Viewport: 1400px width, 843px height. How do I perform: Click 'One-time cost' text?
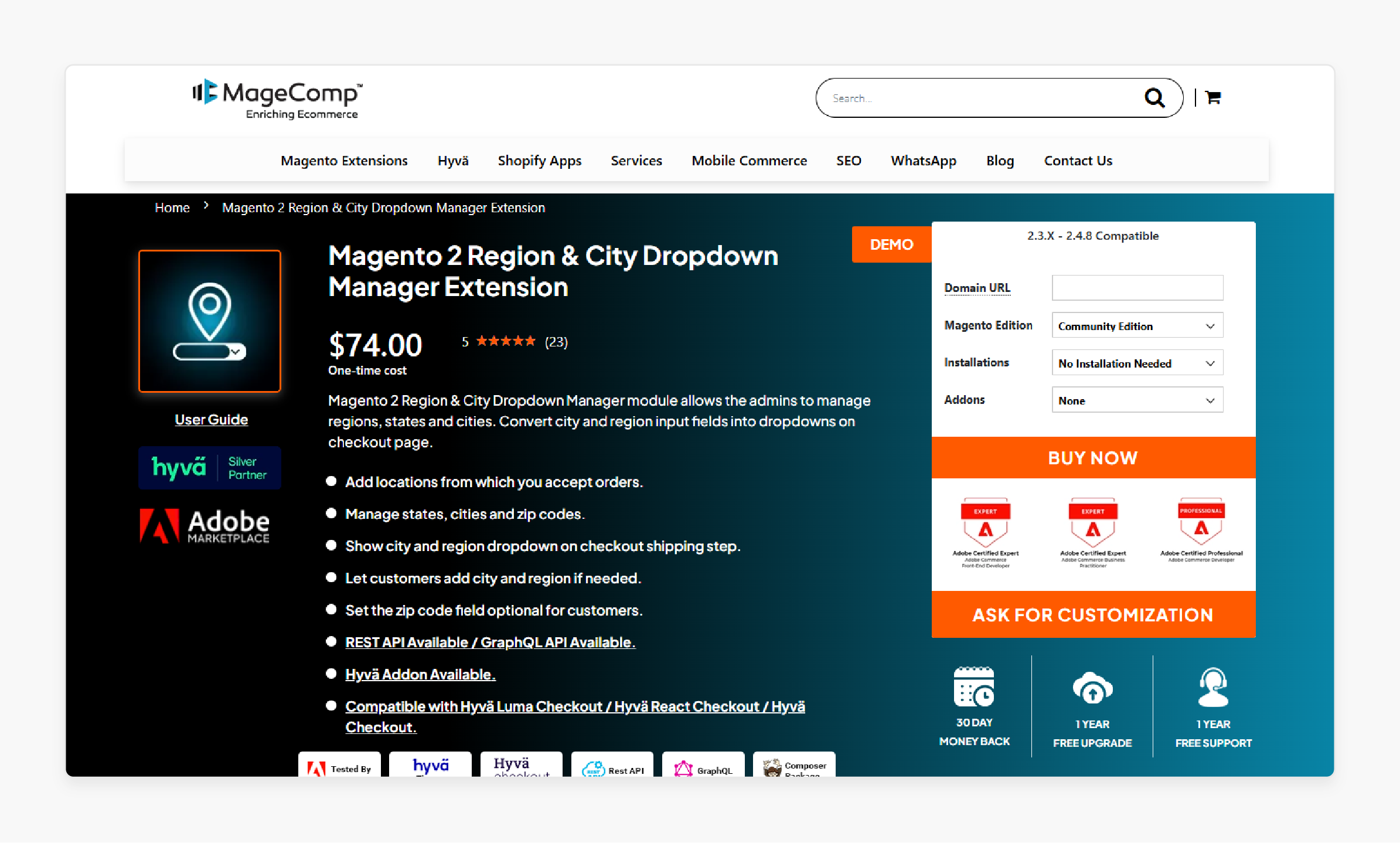pyautogui.click(x=367, y=370)
